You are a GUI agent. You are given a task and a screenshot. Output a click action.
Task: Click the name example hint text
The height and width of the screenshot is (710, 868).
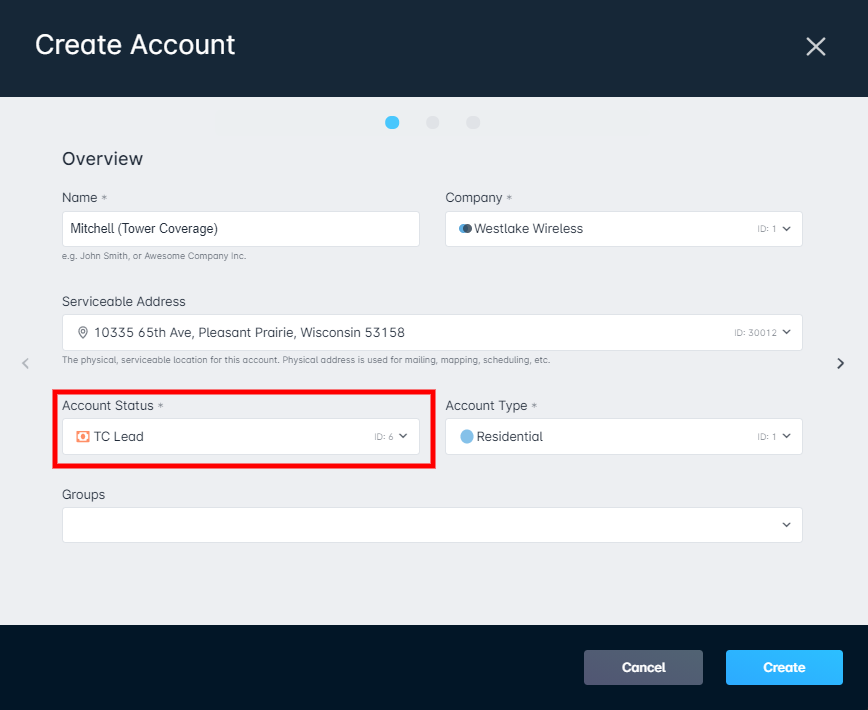[x=154, y=256]
